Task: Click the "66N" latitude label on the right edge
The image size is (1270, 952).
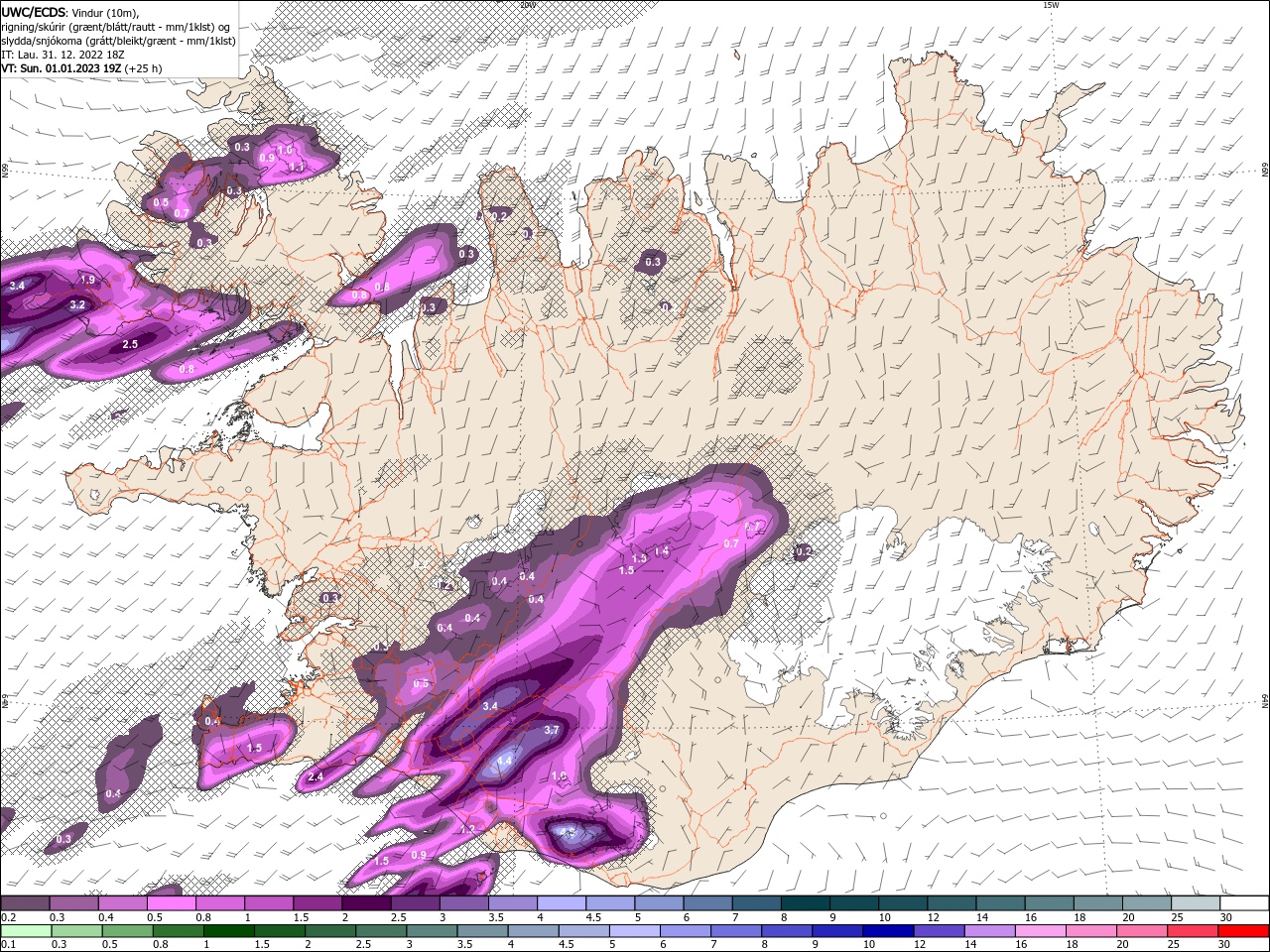Action: point(1264,172)
